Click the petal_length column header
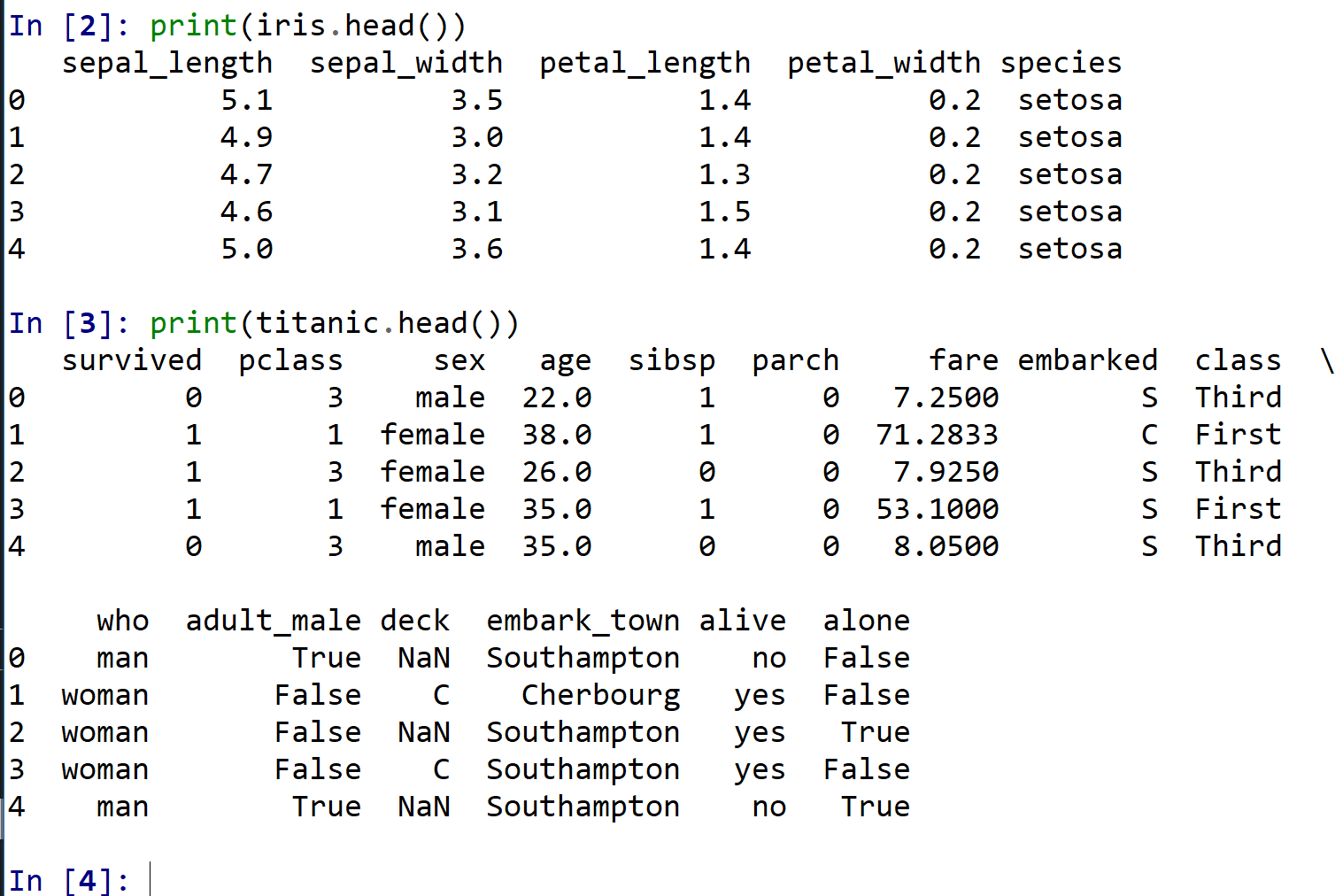 [644, 63]
